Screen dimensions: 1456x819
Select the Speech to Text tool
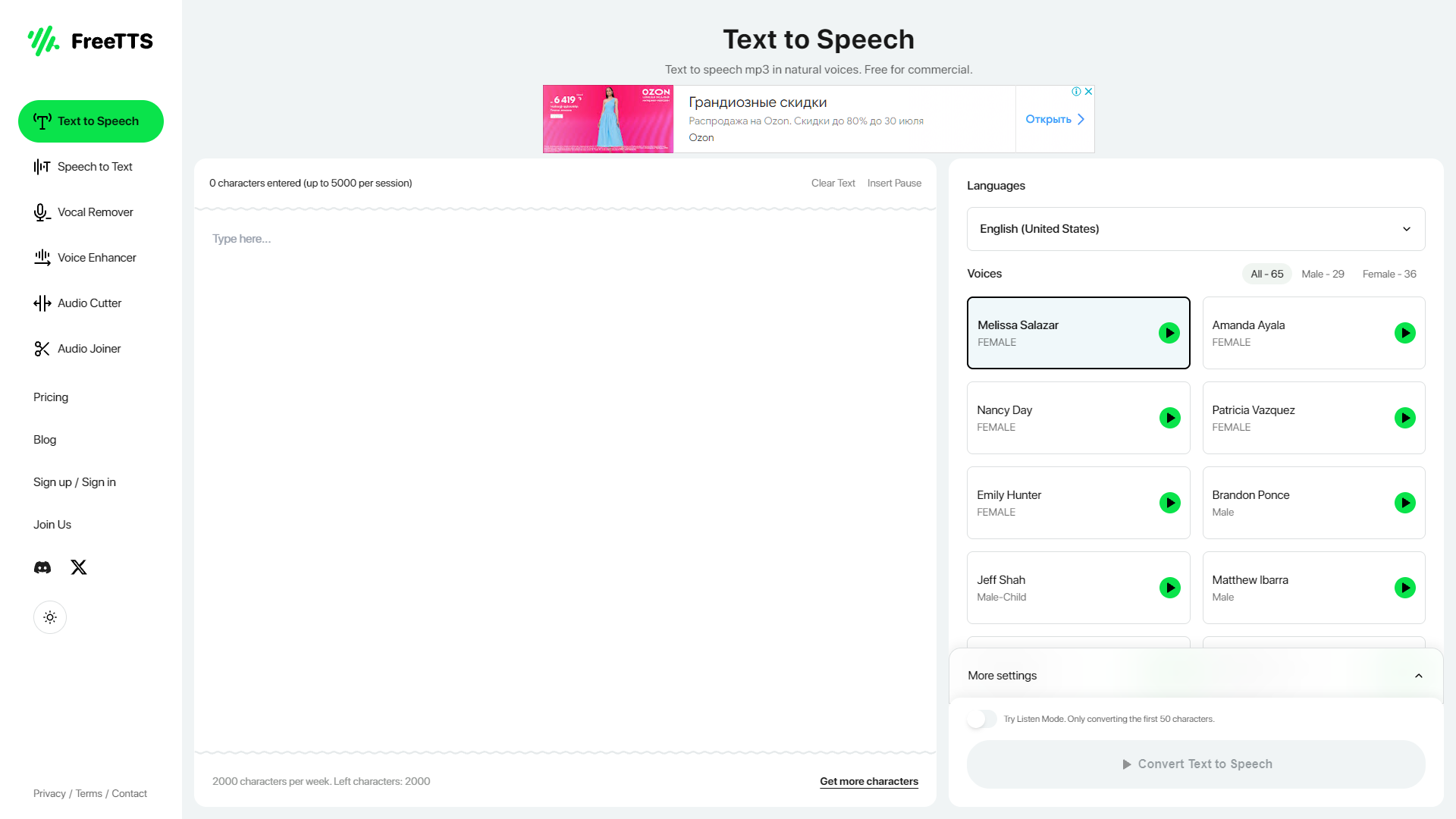tap(95, 166)
